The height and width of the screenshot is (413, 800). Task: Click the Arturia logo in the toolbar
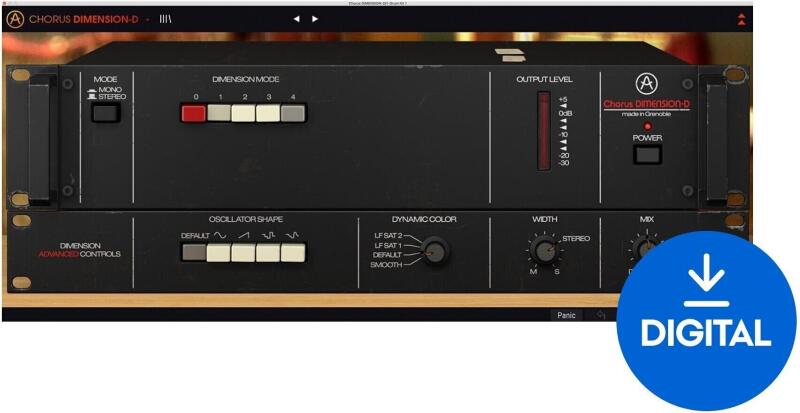pyautogui.click(x=14, y=18)
